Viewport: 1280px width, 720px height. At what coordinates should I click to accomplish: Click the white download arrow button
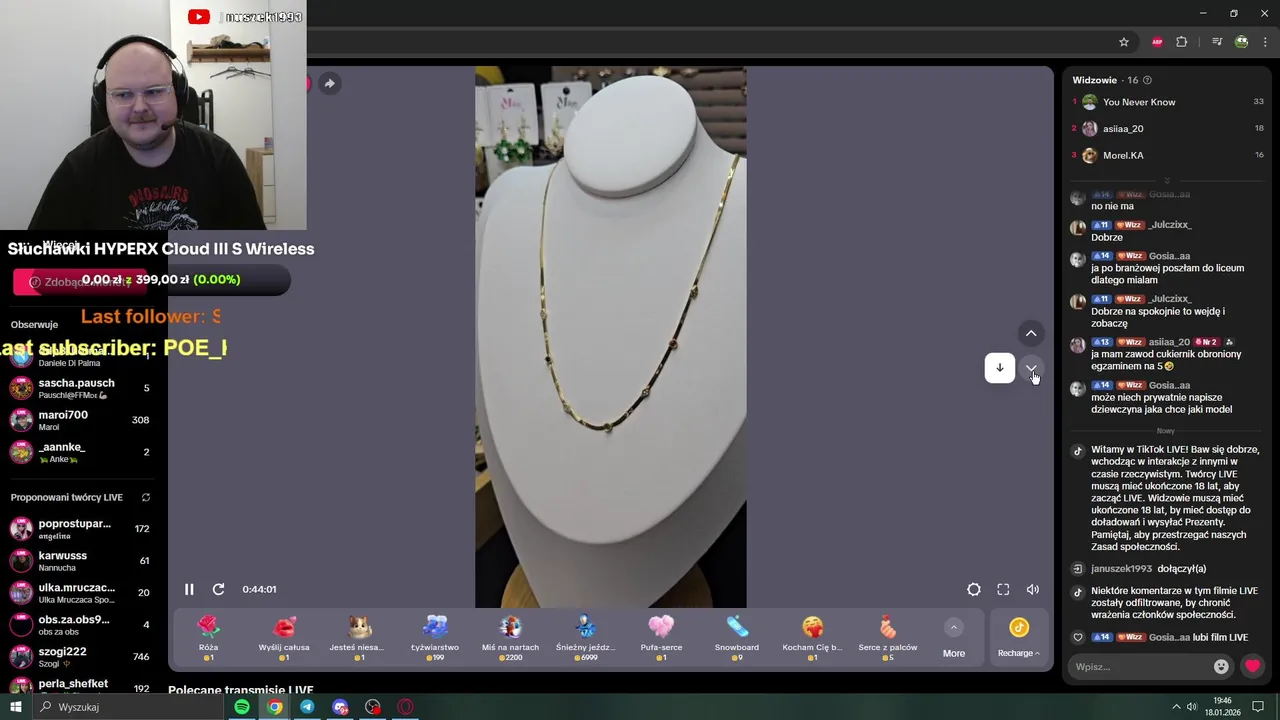tap(999, 368)
